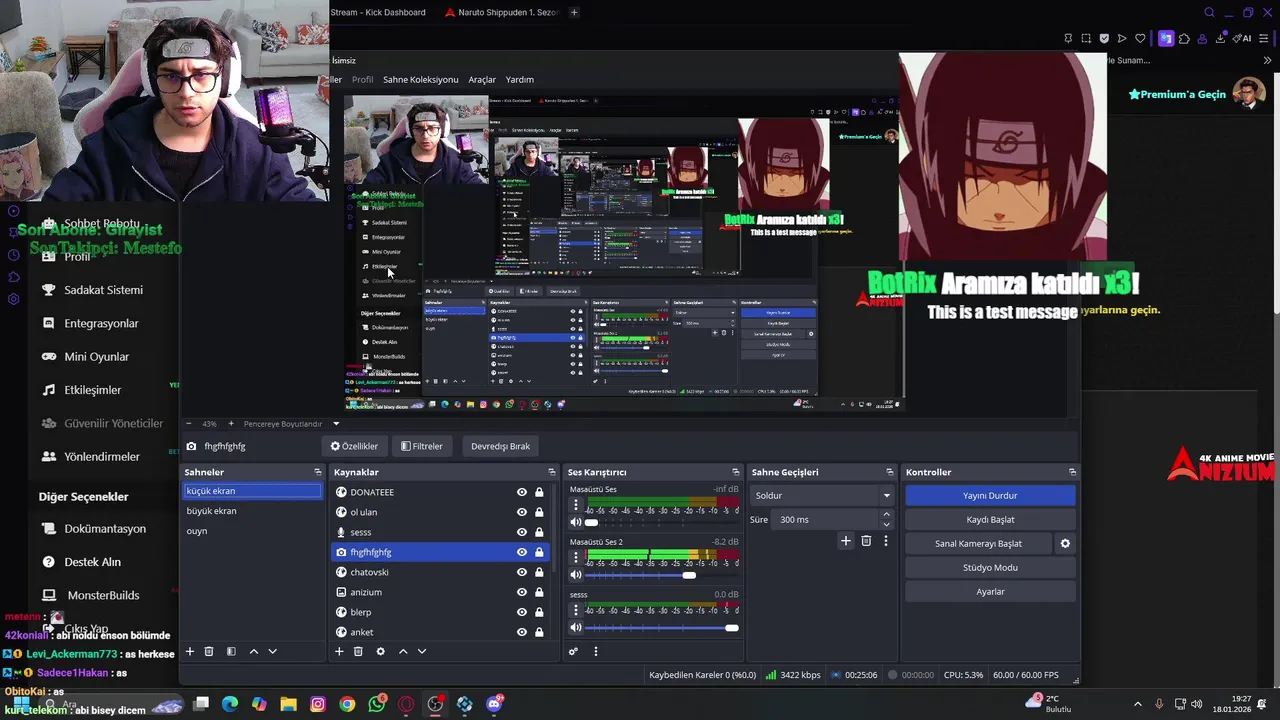Toggle the lock on the anket source
The image size is (1280, 720).
(x=539, y=632)
